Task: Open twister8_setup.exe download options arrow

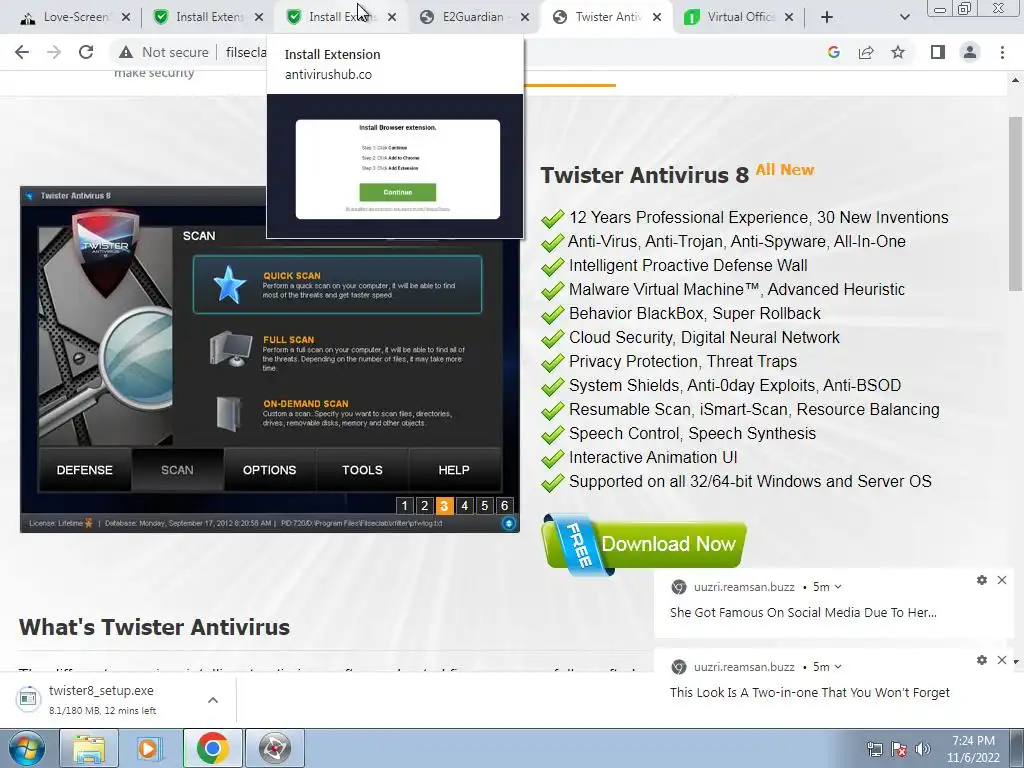Action: 213,700
